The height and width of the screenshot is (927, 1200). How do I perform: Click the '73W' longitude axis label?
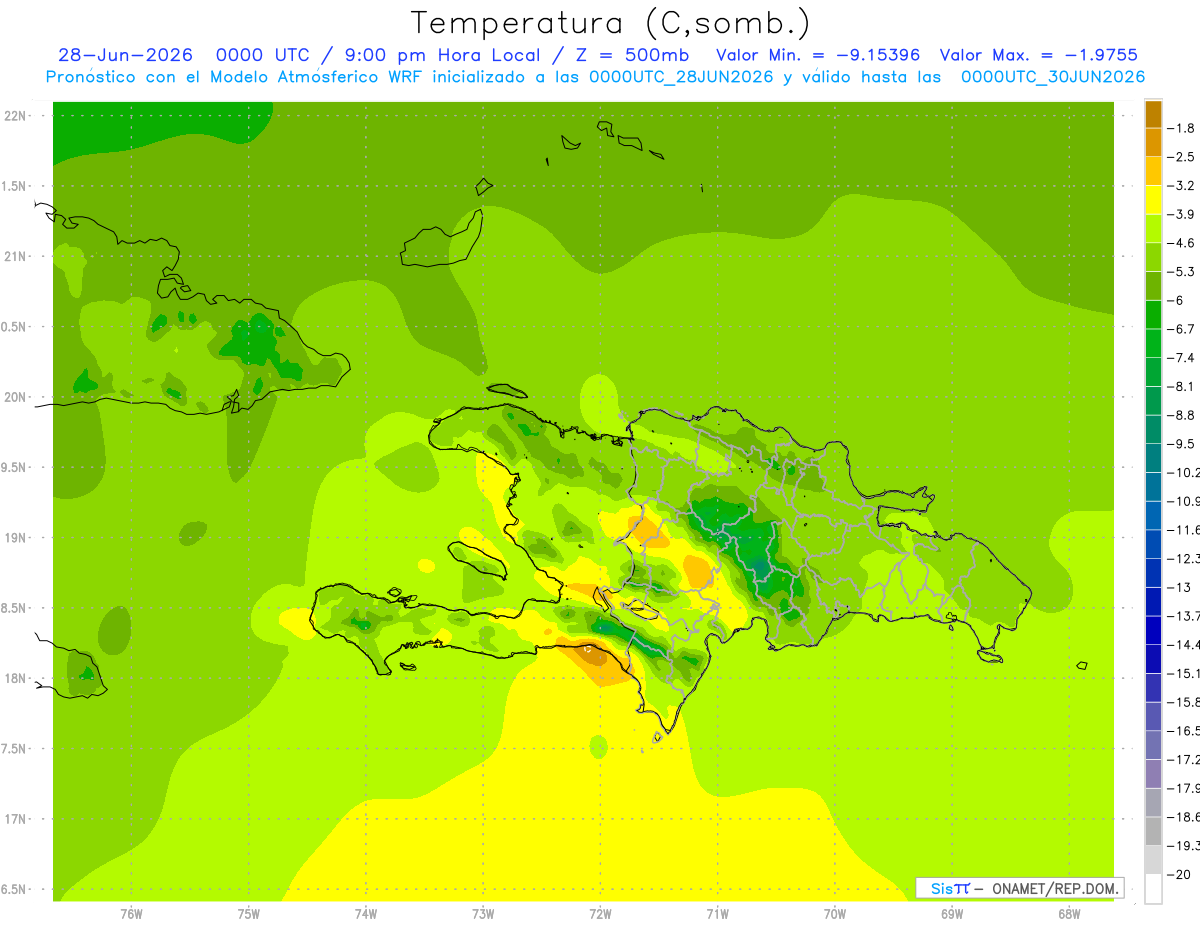(483, 914)
